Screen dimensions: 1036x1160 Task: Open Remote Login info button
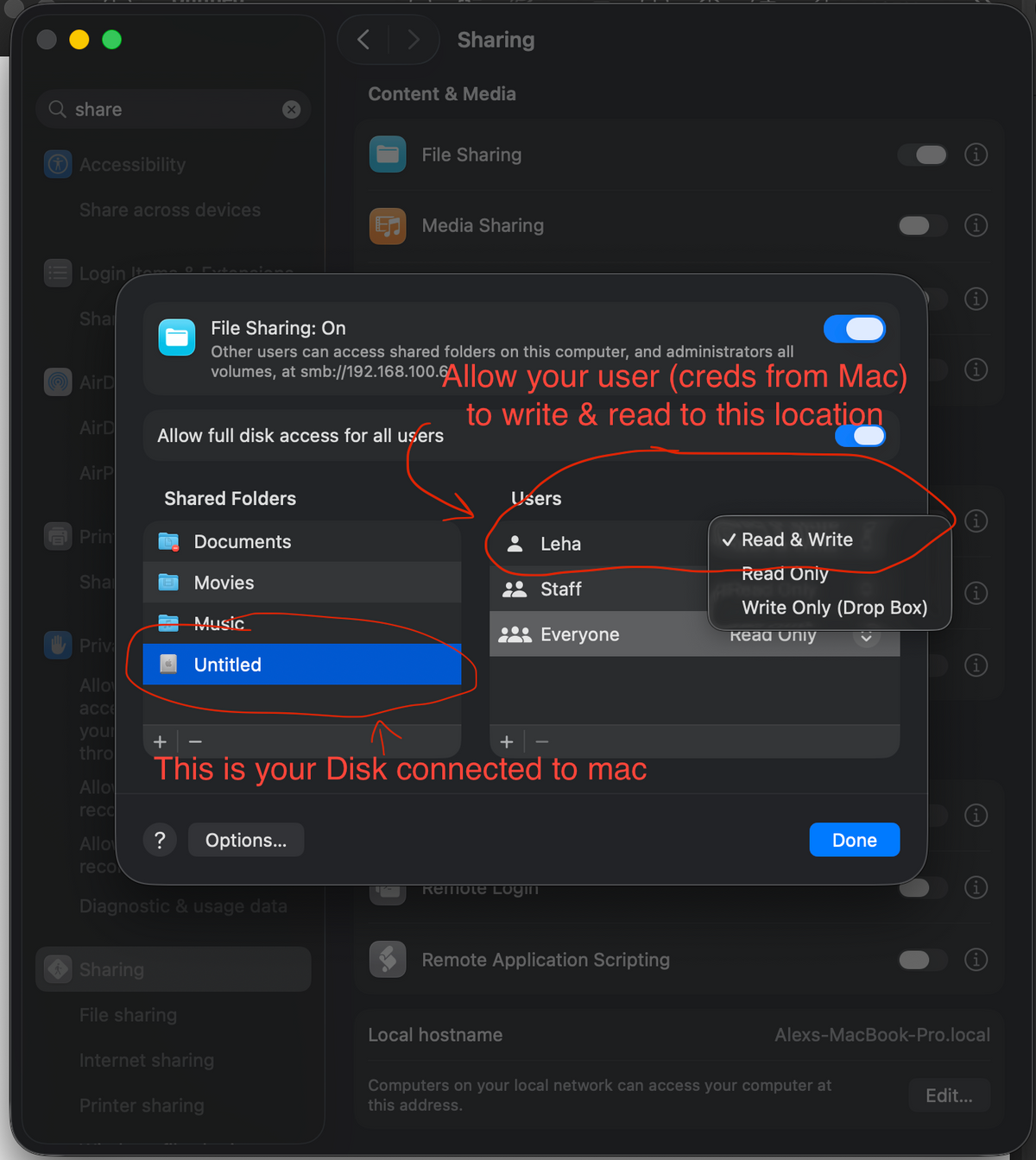click(976, 887)
